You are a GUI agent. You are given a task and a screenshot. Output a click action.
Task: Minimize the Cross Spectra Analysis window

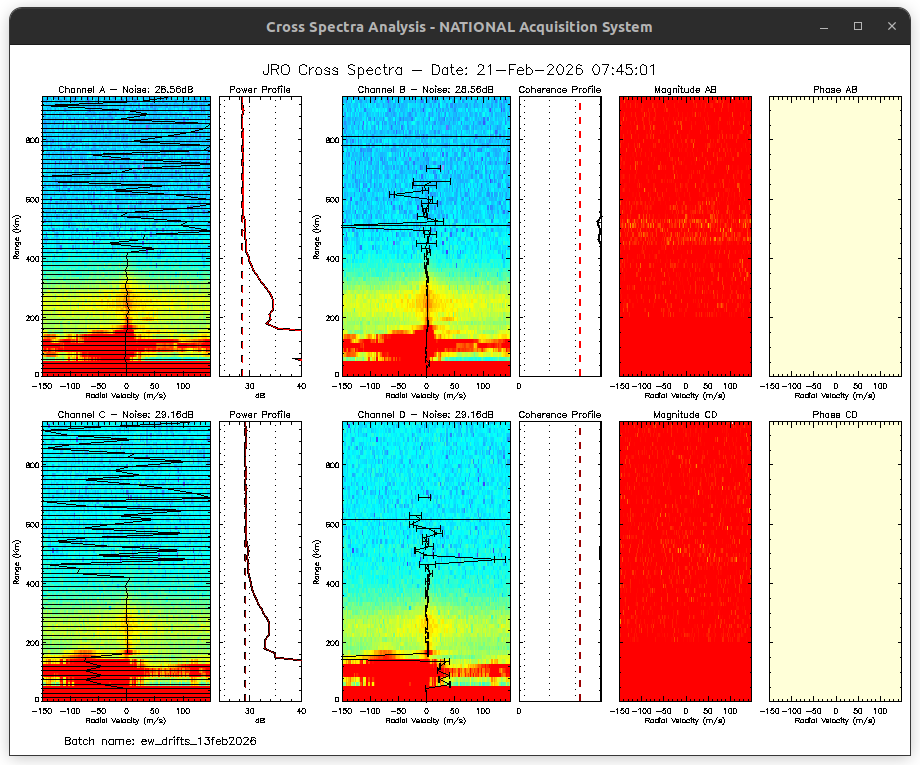[825, 26]
